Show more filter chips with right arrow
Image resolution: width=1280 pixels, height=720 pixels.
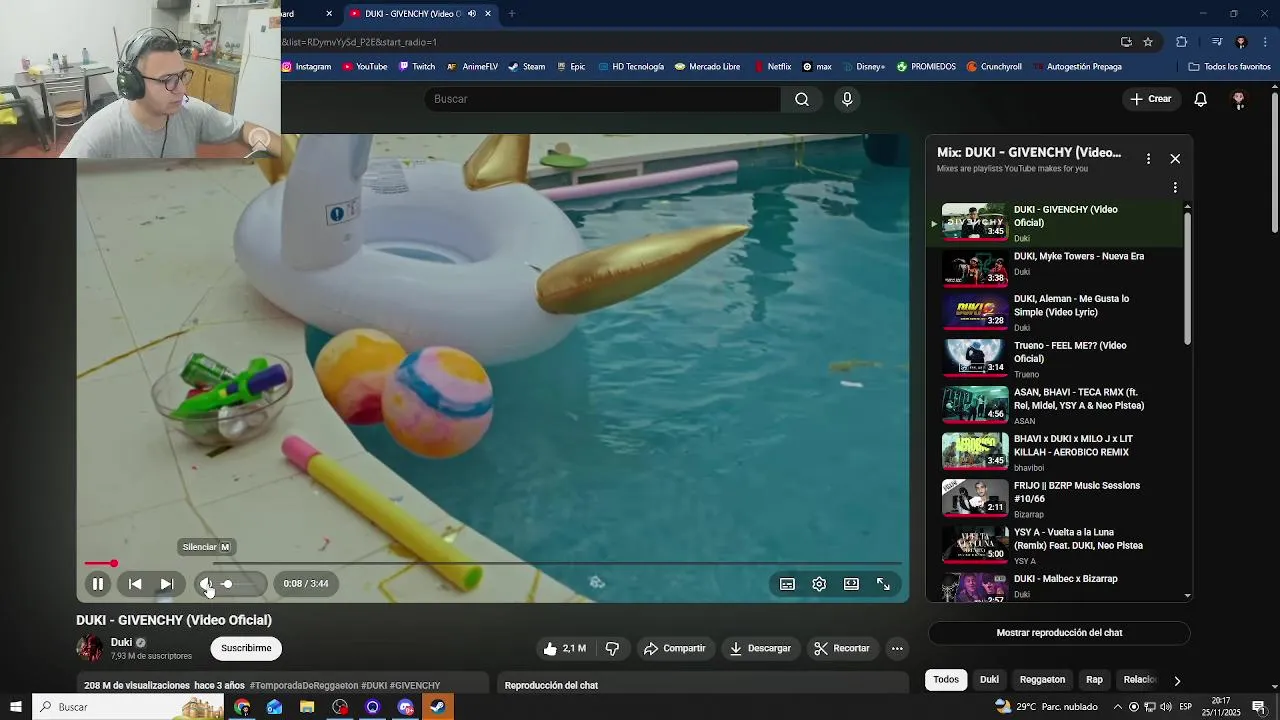(1177, 680)
